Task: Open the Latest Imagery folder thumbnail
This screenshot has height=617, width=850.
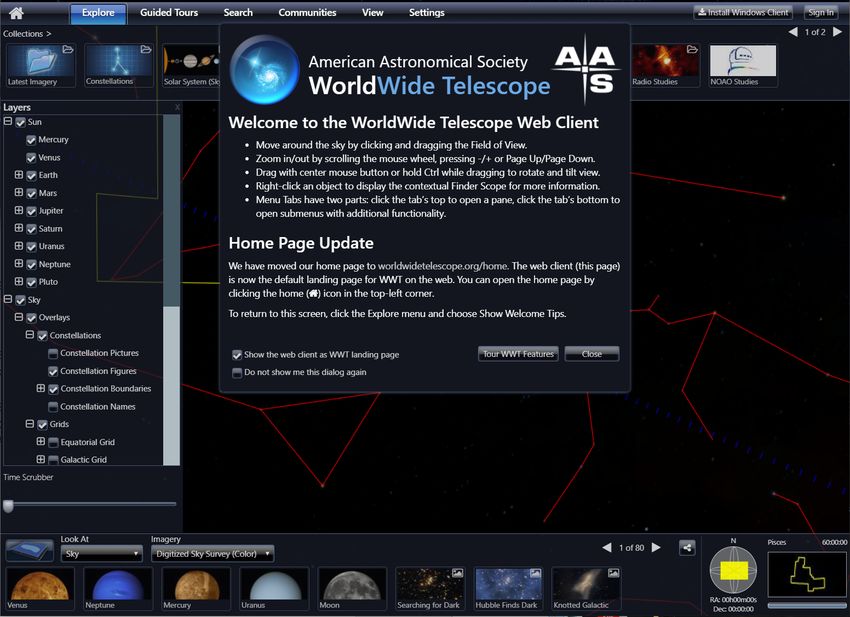Action: 41,66
